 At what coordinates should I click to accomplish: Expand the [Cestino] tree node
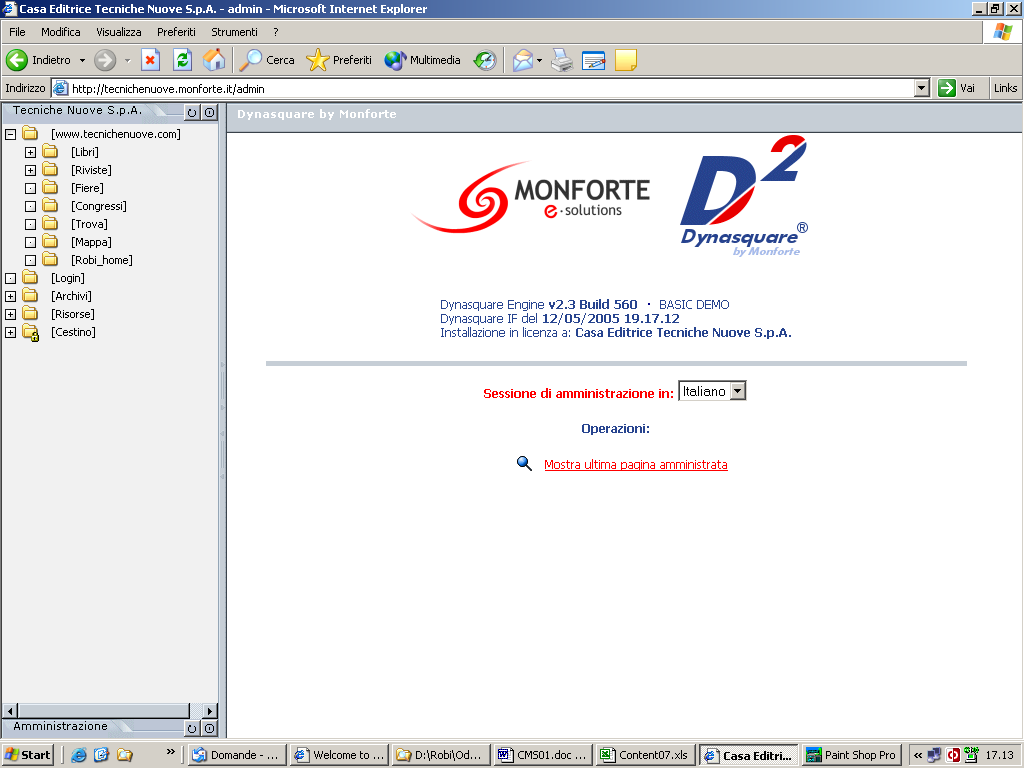(x=10, y=332)
